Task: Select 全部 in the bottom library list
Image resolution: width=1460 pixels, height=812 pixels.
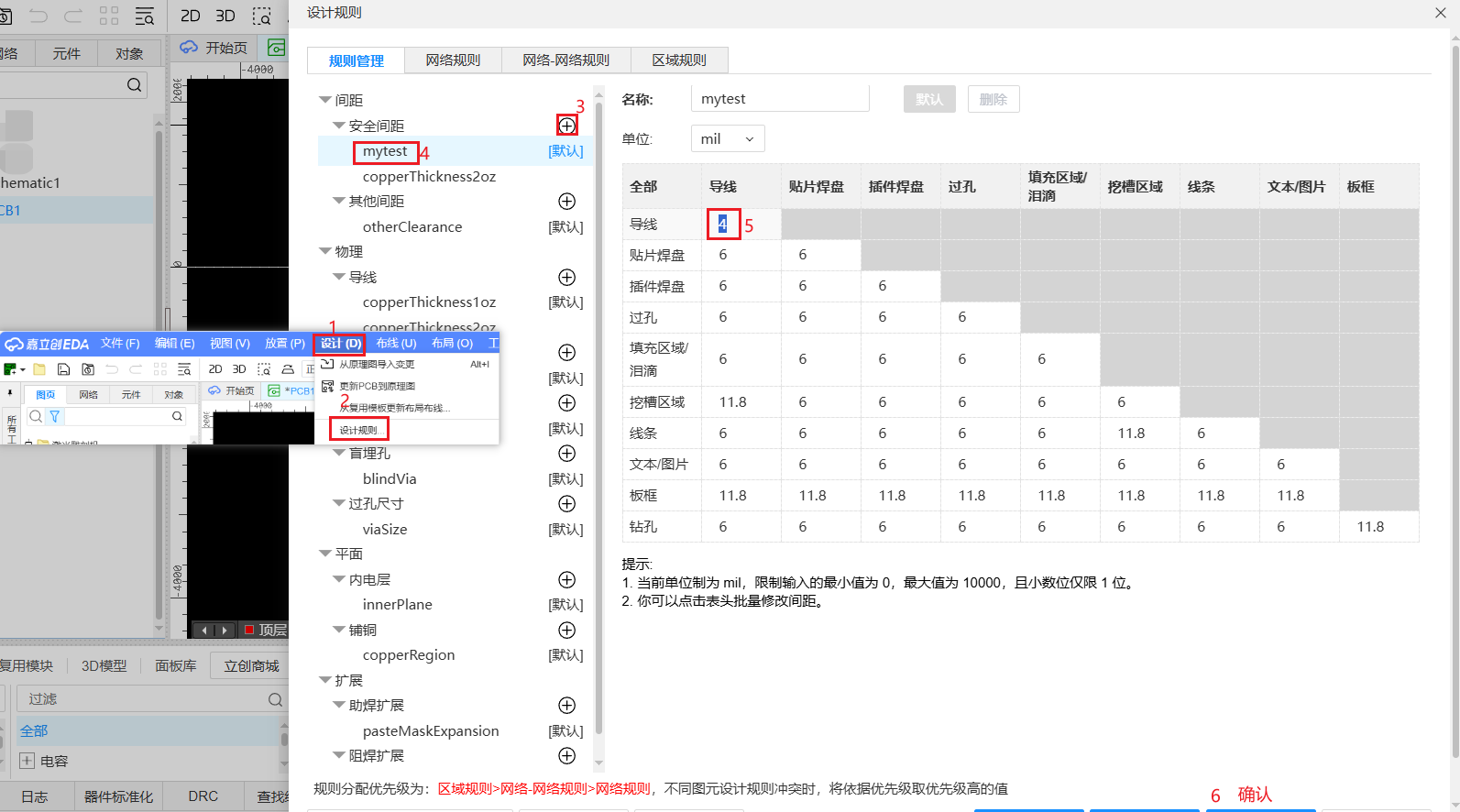Action: tap(147, 730)
